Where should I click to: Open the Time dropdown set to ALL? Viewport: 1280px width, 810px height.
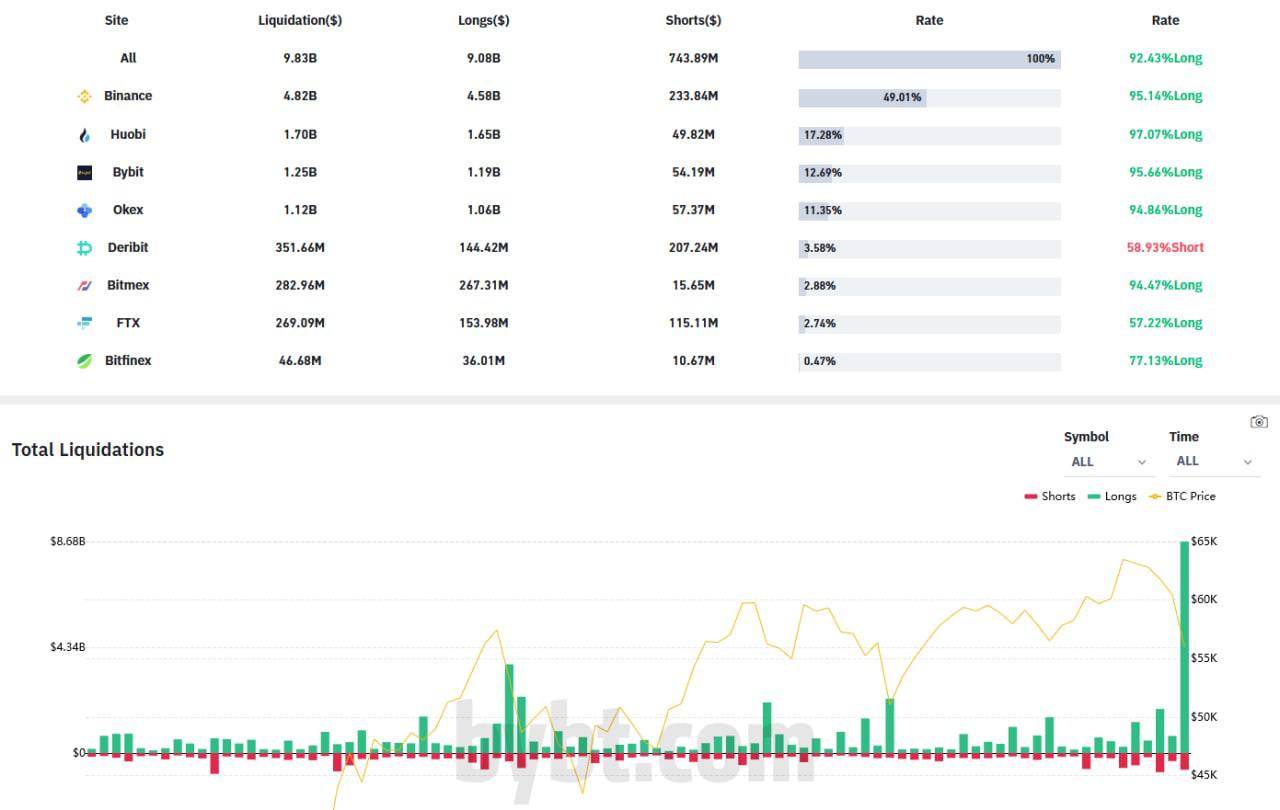[1212, 461]
